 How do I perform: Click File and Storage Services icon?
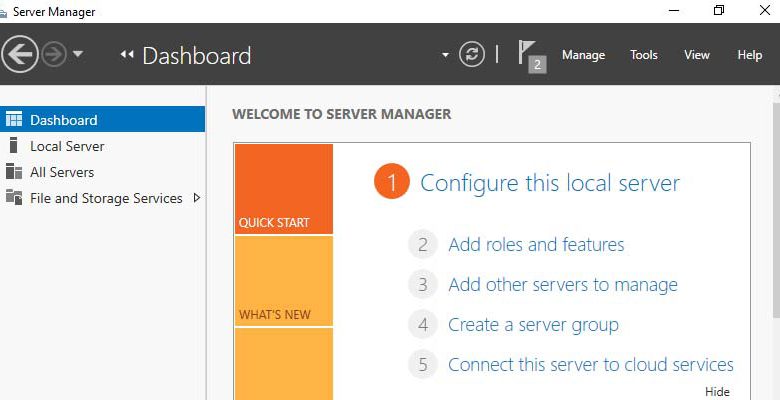tap(14, 198)
